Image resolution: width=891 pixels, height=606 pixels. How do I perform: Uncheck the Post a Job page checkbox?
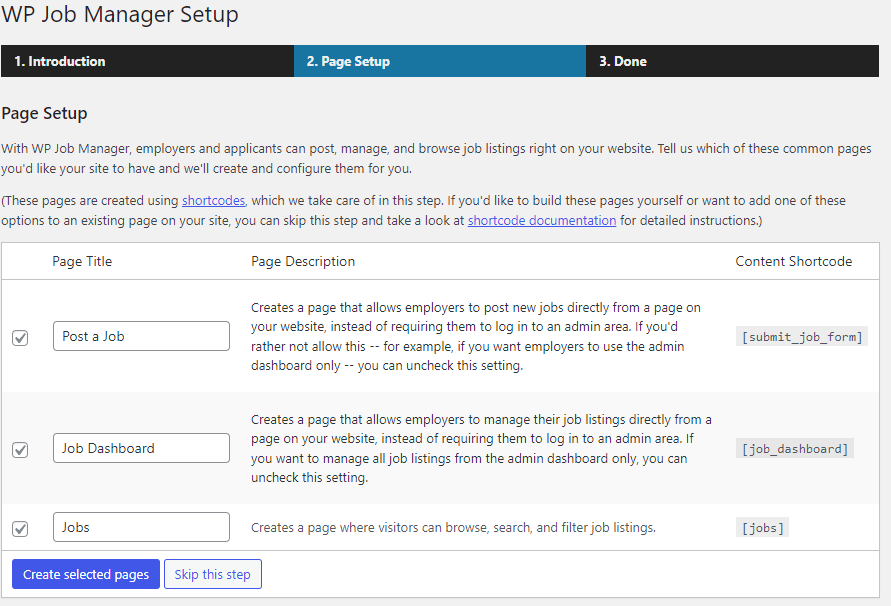coord(20,338)
